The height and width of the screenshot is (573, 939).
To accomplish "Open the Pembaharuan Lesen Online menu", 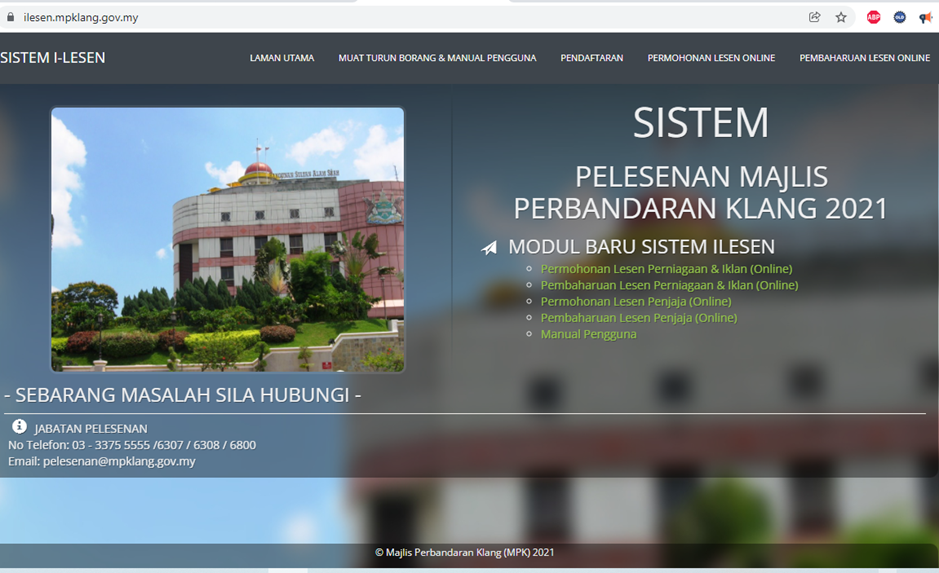I will 864,58.
